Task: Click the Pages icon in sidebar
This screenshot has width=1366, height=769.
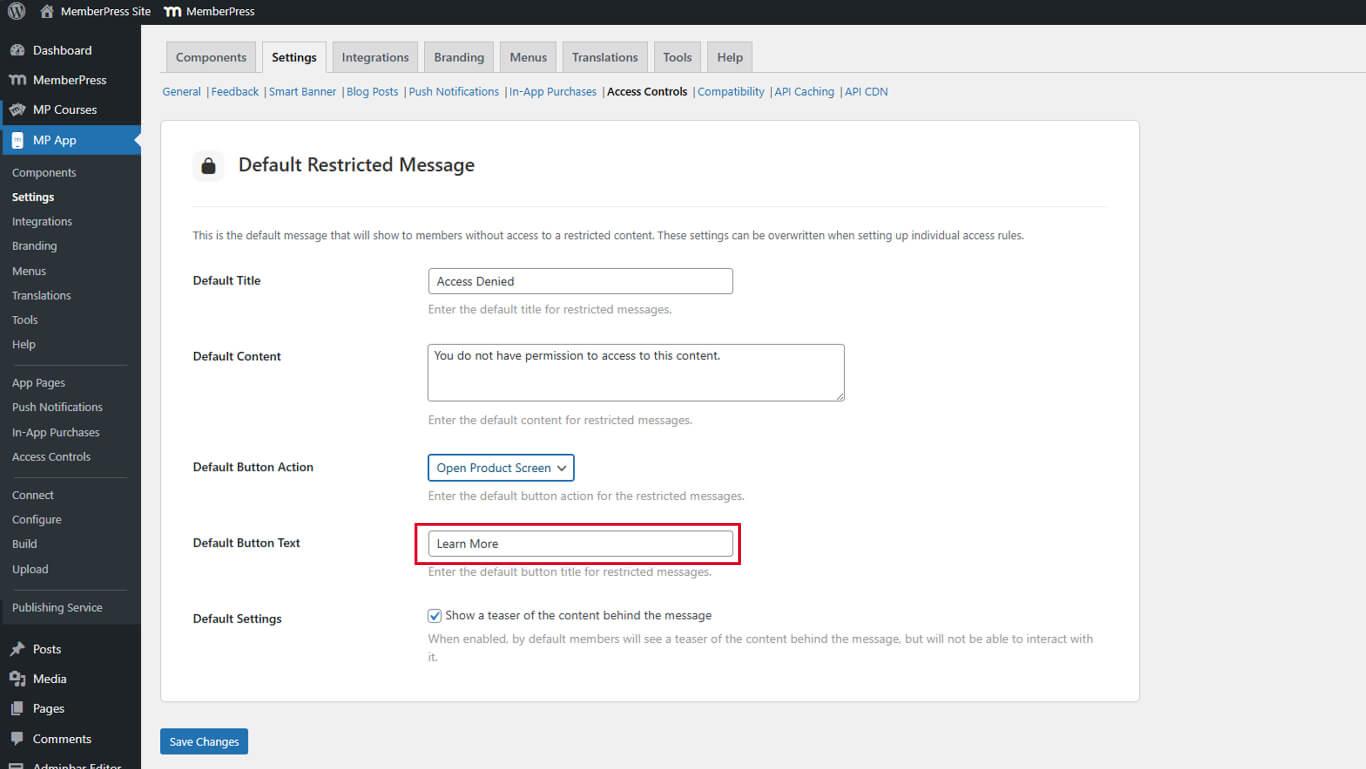Action: 17,709
